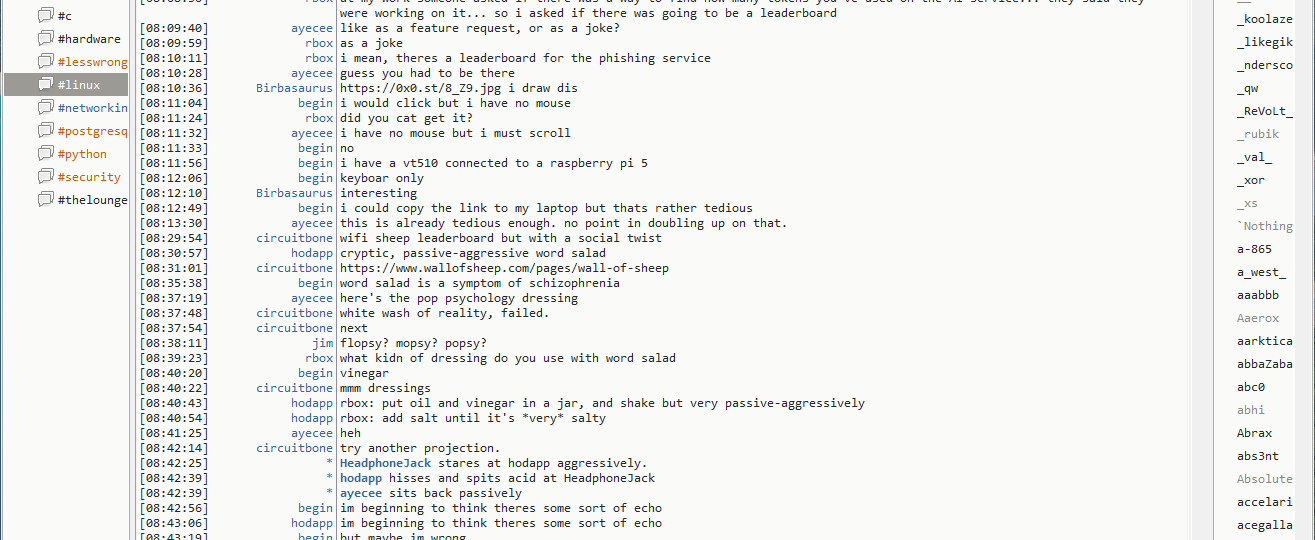This screenshot has height=540, width=1315.
Task: Open the wallofsheep.com link
Action: 504,268
